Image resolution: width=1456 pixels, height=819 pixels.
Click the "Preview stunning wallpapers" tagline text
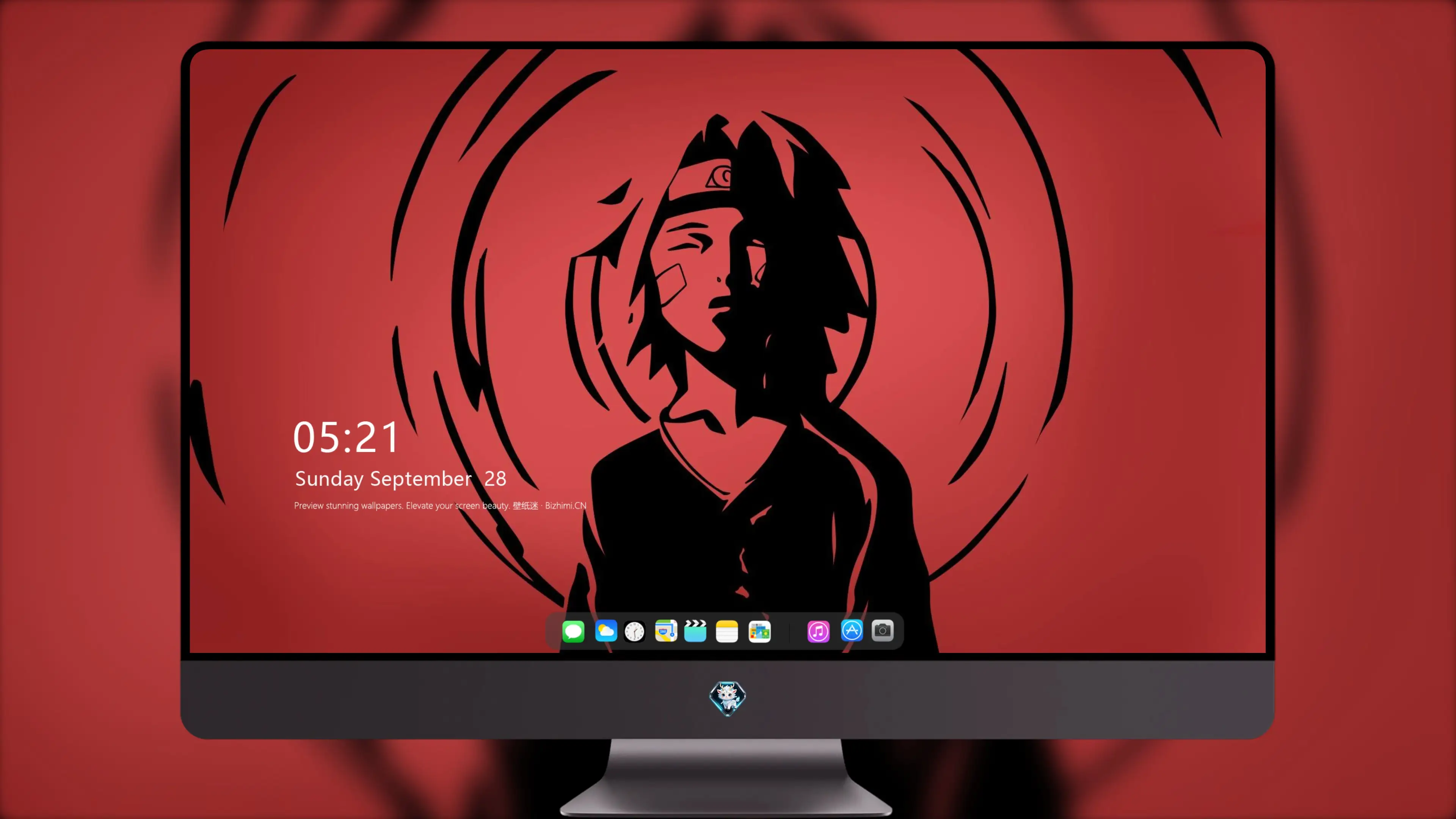[440, 505]
